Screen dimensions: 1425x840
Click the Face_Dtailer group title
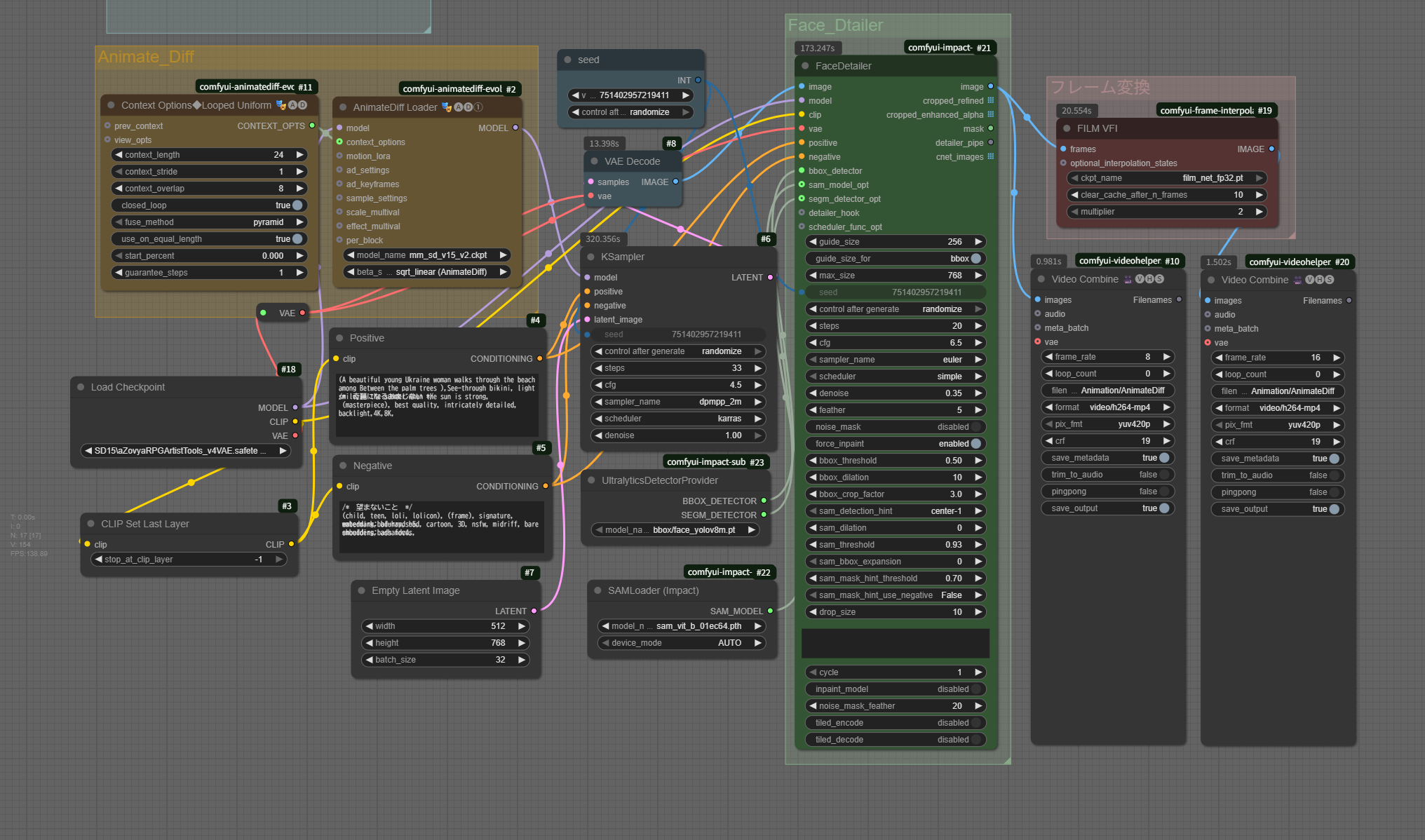pyautogui.click(x=835, y=25)
